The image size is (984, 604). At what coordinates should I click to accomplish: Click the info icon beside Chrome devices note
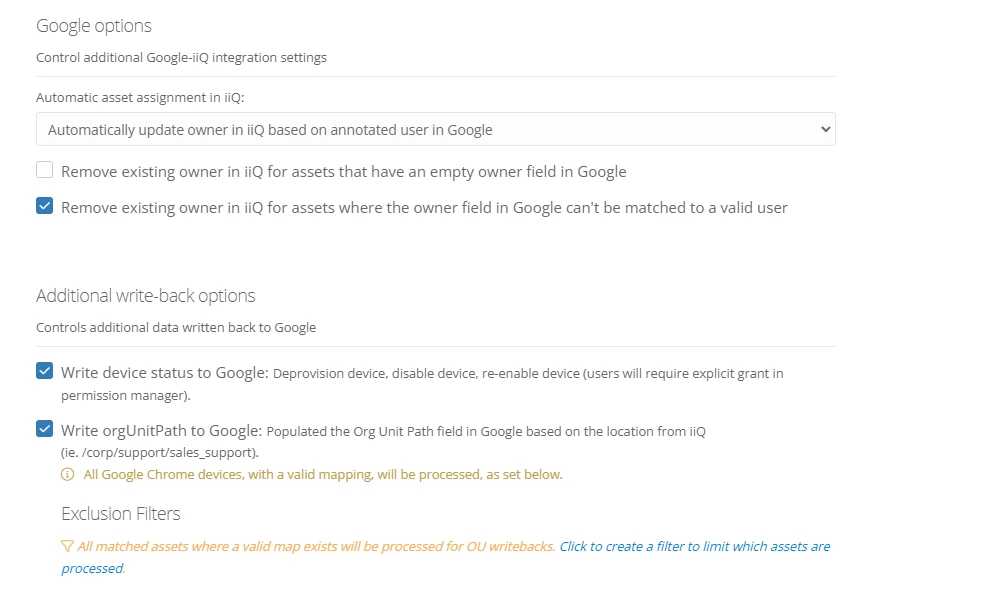68,474
